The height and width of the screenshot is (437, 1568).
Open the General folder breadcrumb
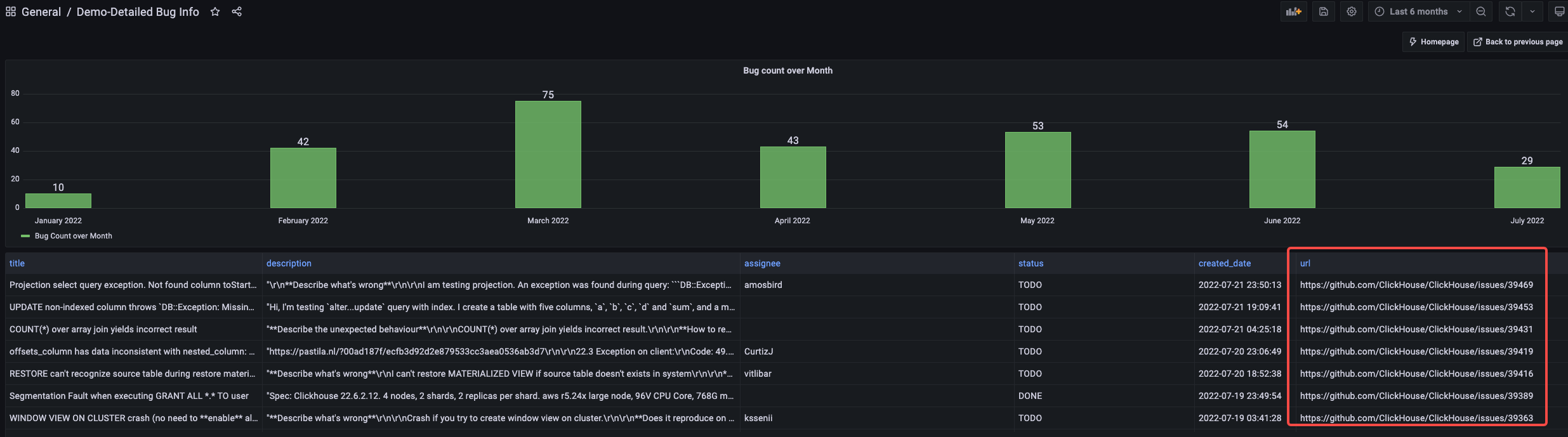coord(41,12)
